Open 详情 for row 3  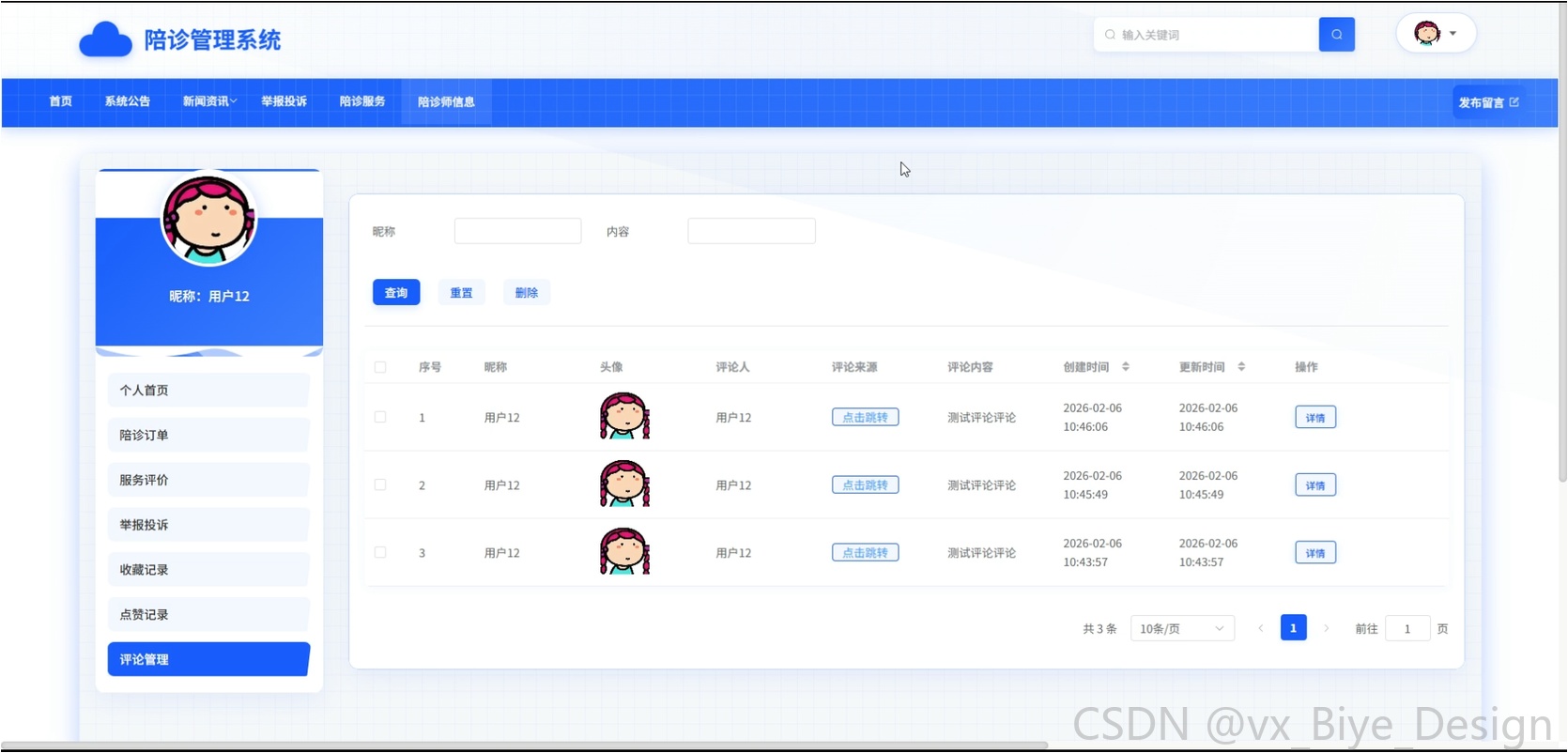click(x=1315, y=553)
